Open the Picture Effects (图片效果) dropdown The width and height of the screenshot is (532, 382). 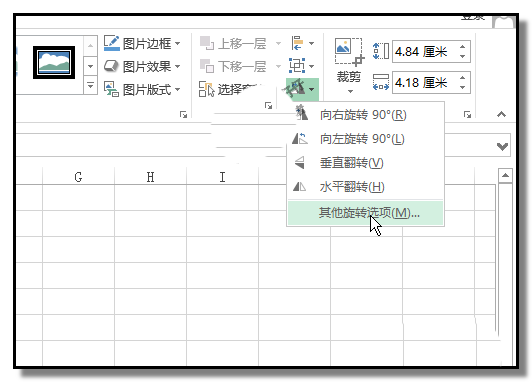click(142, 66)
